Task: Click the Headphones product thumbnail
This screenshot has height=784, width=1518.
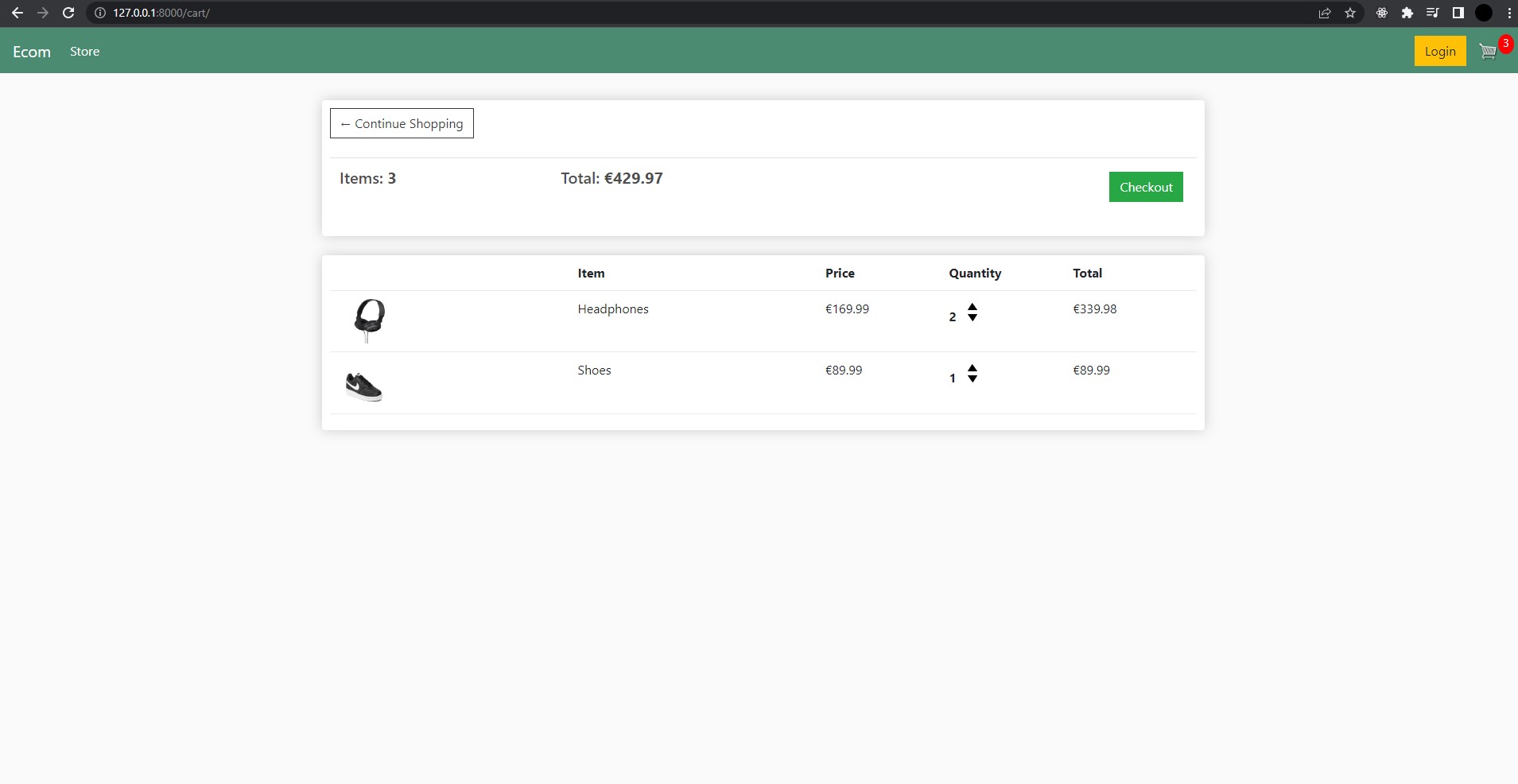Action: pos(368,319)
